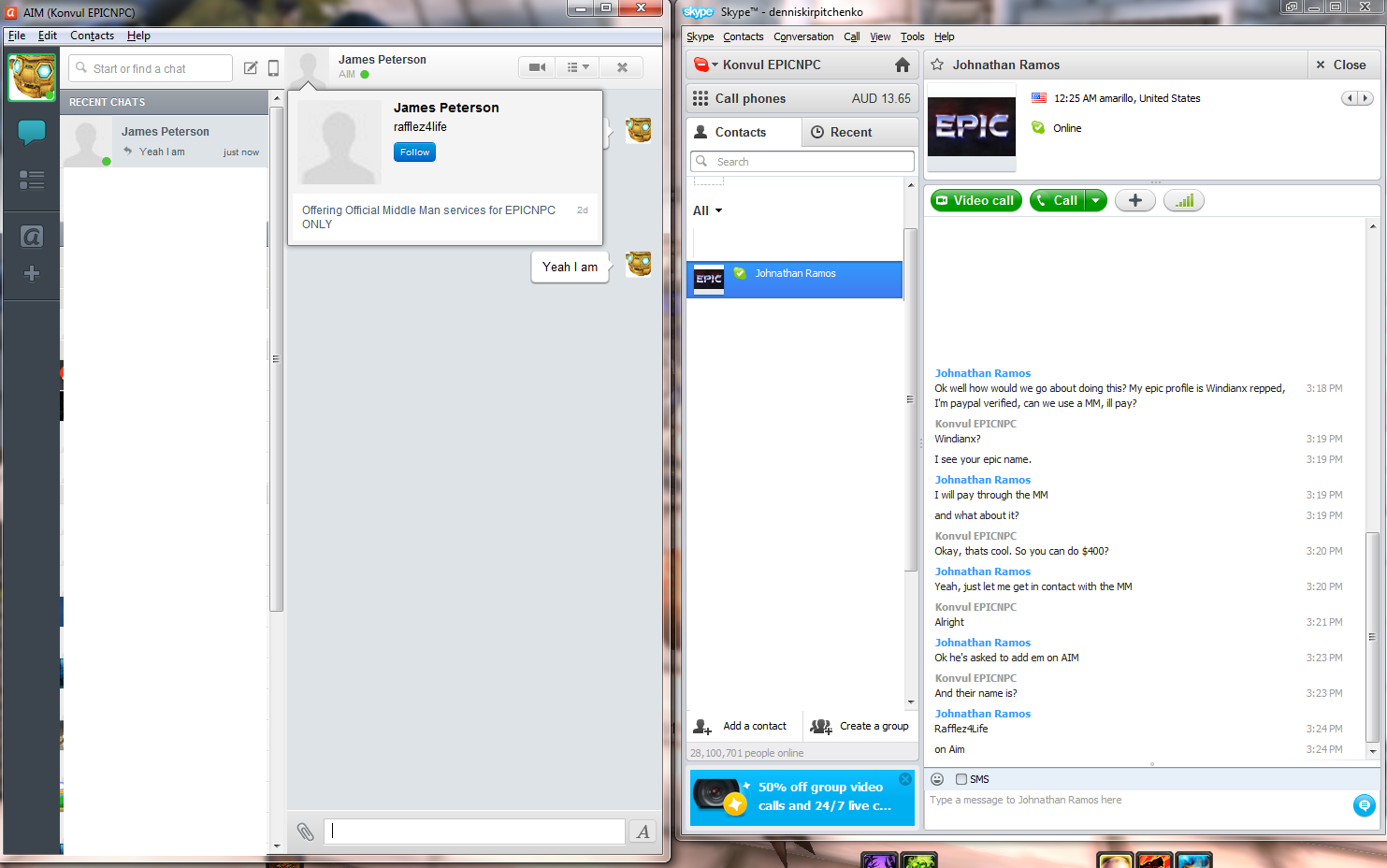Open the chat options dropdown in AIM
The image size is (1387, 868).
click(x=578, y=67)
